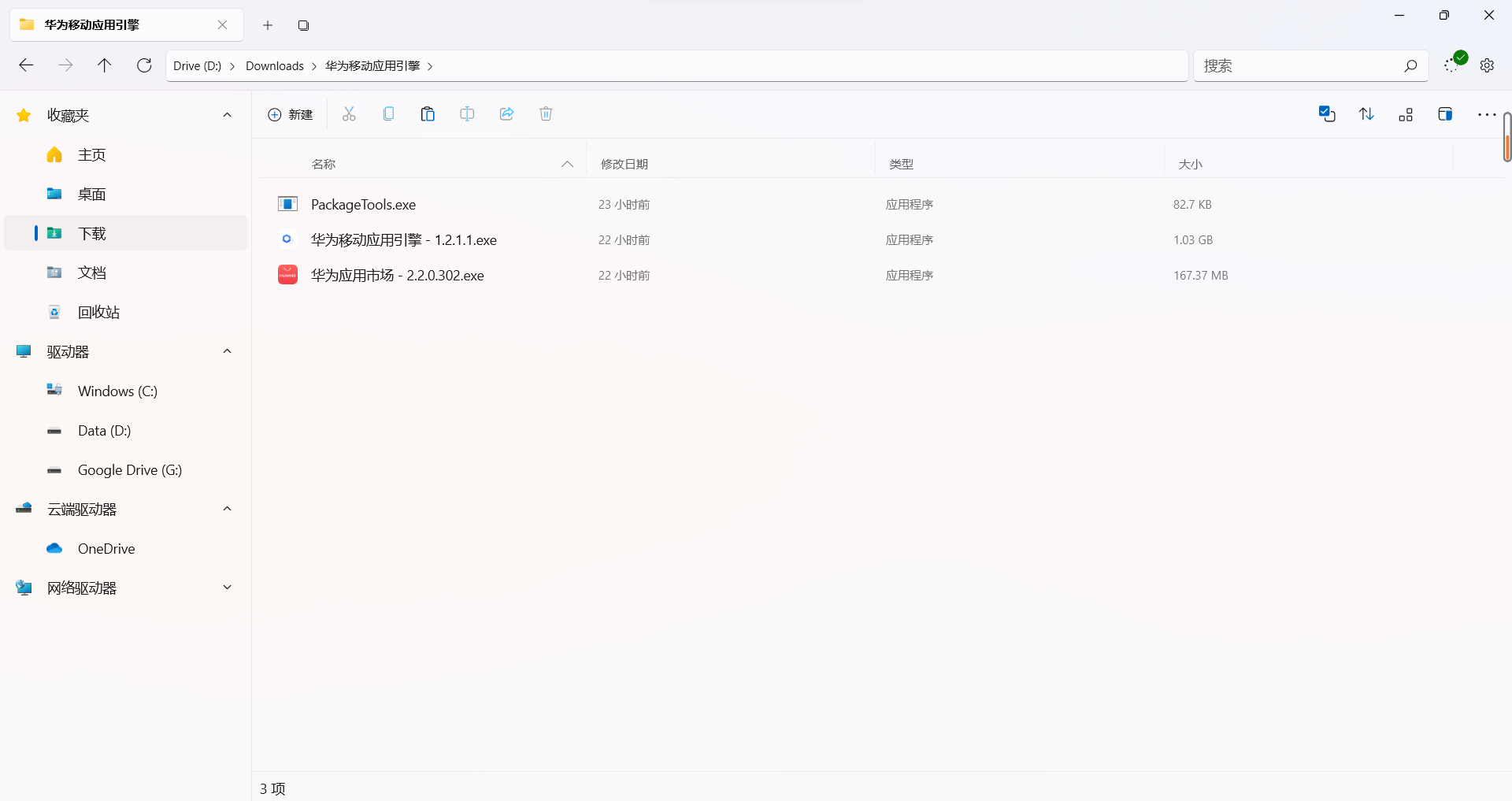1512x801 pixels.
Task: Select the 驱动器 drives header
Action: pyautogui.click(x=68, y=351)
